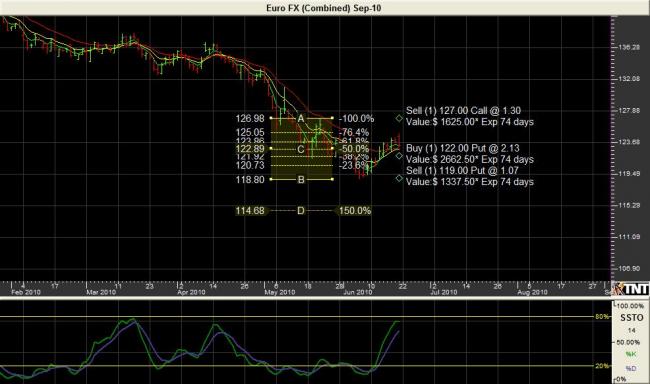The width and height of the screenshot is (650, 384).
Task: Click the -76.4% retracement label
Action: pyautogui.click(x=354, y=132)
